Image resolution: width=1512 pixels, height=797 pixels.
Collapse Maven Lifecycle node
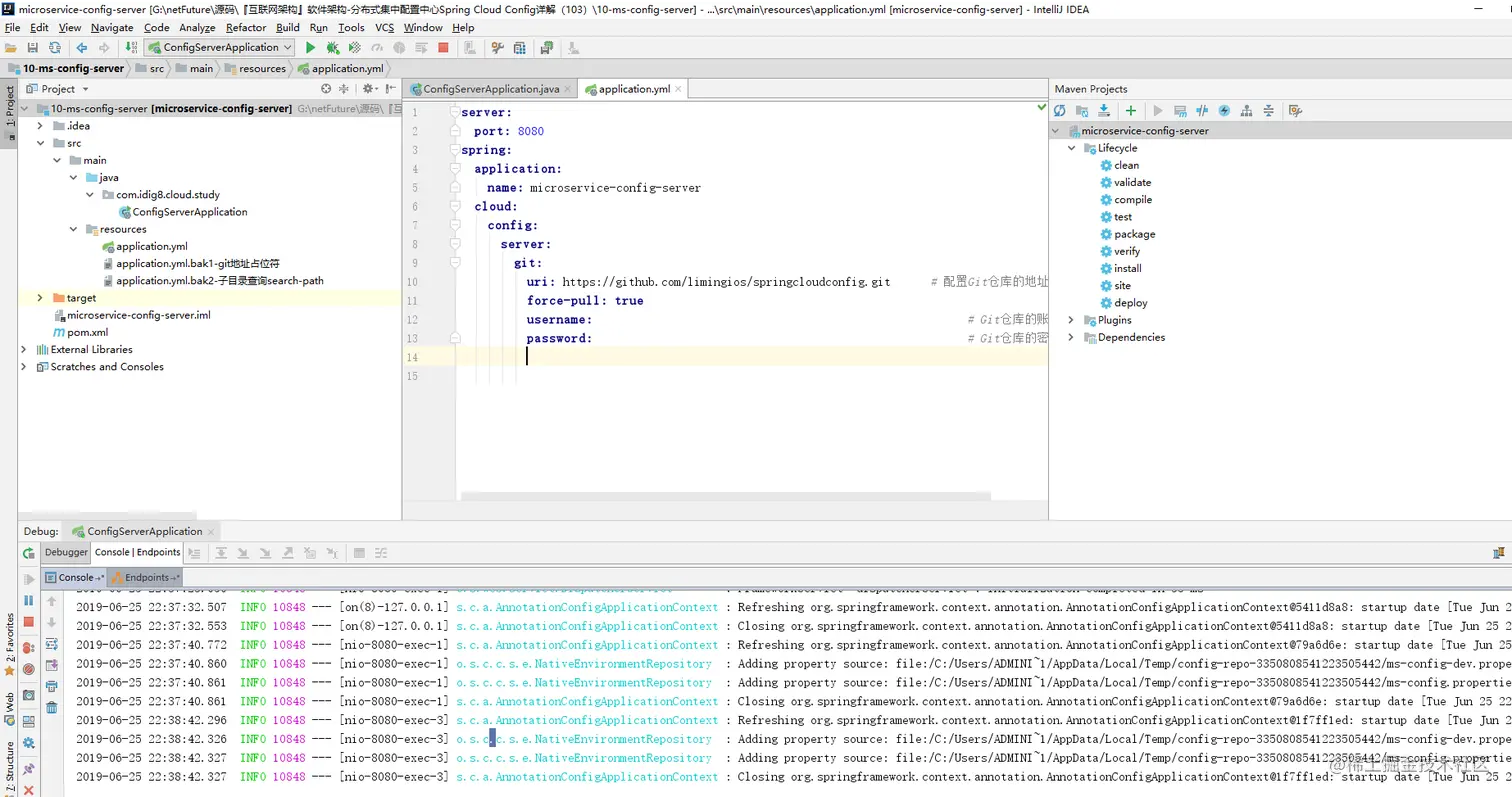(1072, 148)
